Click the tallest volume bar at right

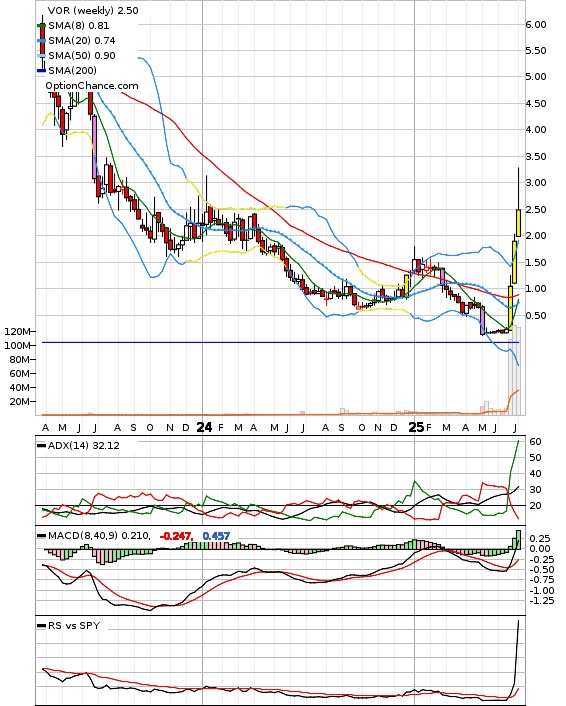pos(514,370)
